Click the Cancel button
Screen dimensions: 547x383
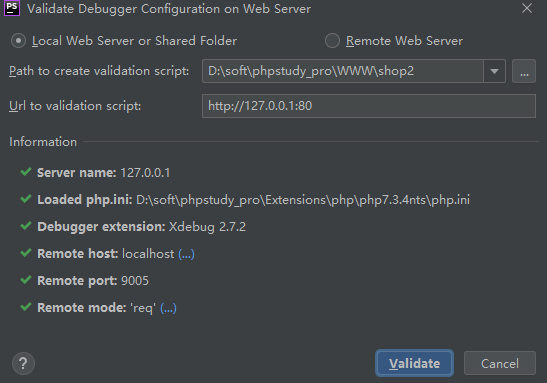[x=500, y=363]
